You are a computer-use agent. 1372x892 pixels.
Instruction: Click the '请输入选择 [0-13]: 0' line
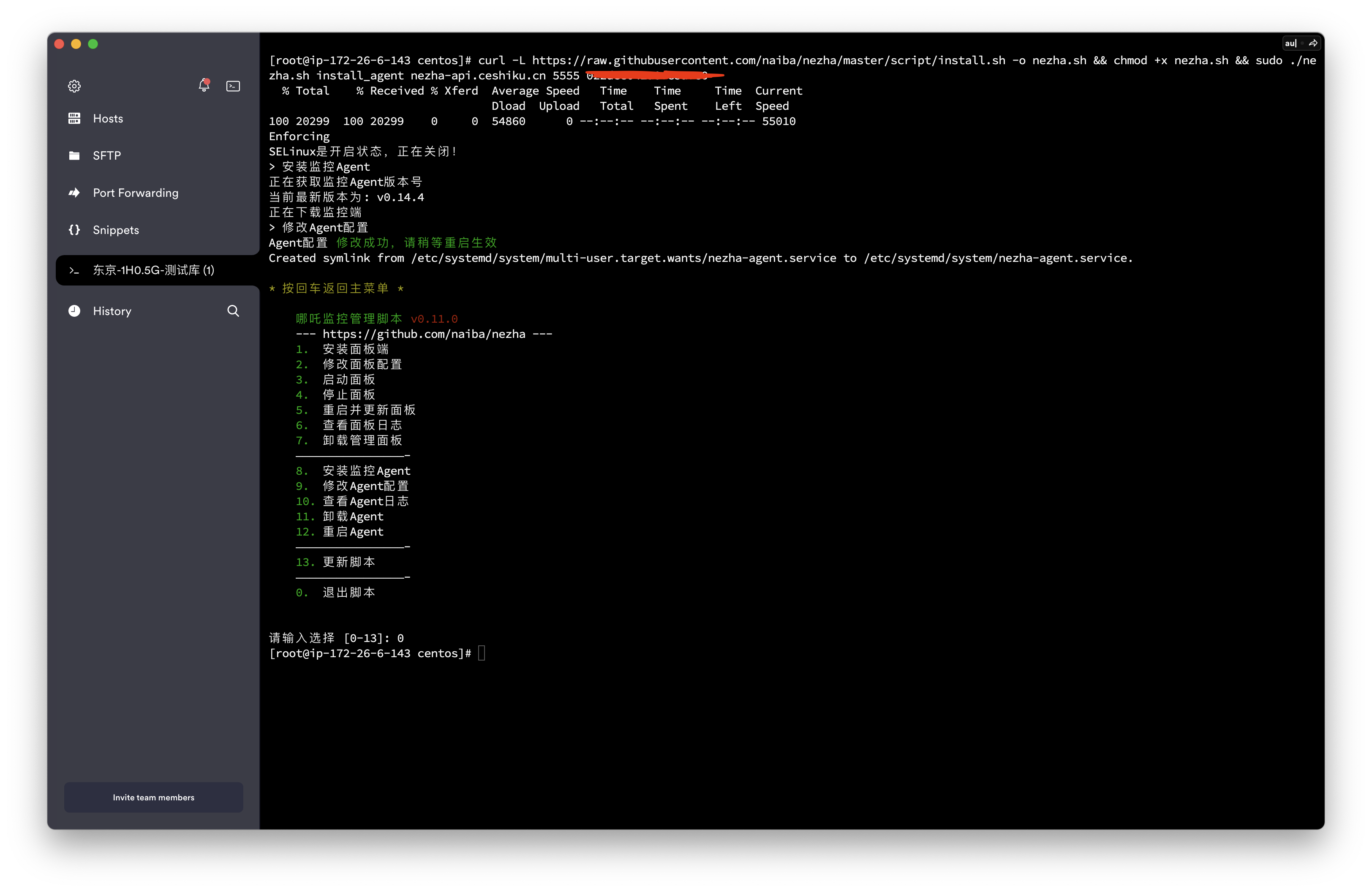pyautogui.click(x=336, y=639)
